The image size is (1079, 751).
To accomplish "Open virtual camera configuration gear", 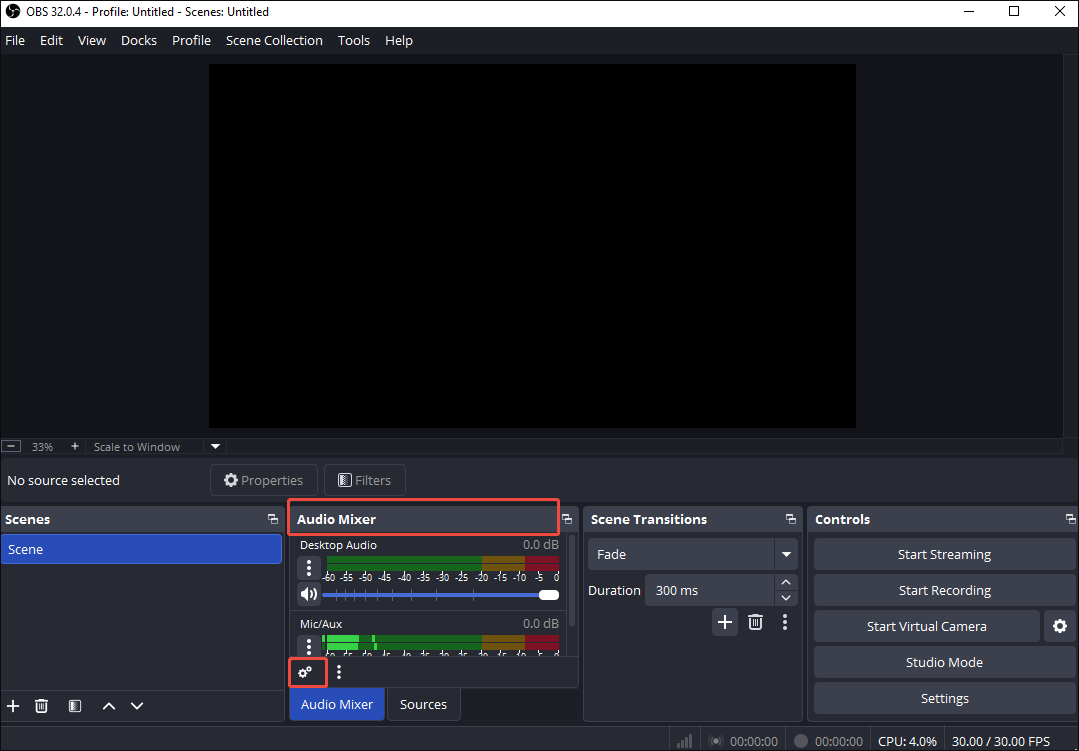I will [1059, 626].
